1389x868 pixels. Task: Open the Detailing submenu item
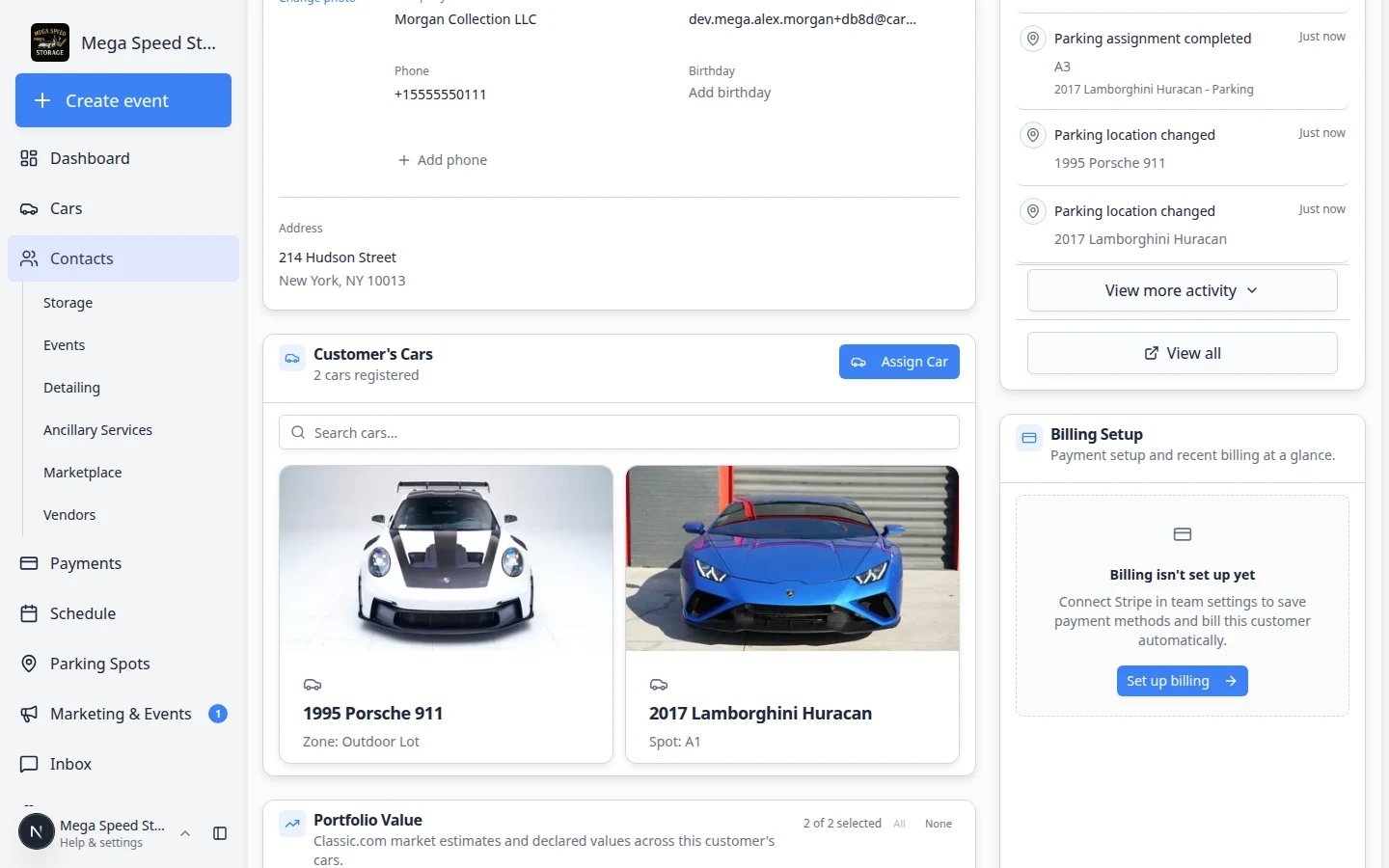click(x=71, y=388)
